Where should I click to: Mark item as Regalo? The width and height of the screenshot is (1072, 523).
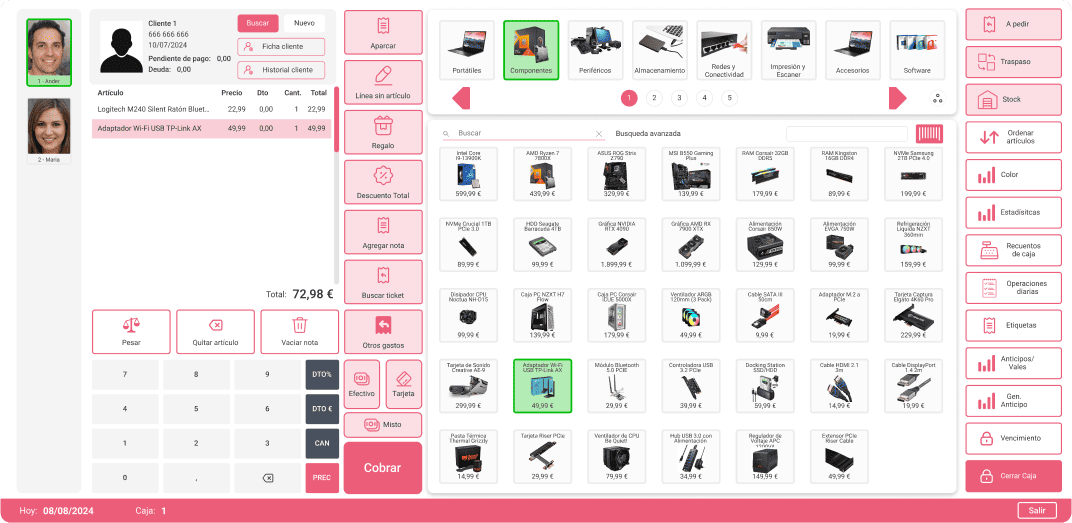tap(383, 132)
